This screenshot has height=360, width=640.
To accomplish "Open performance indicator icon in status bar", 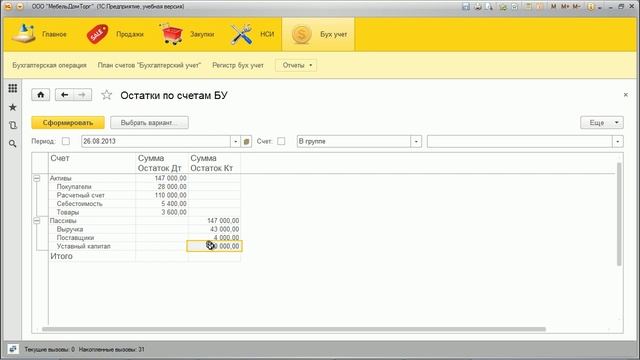I will coord(13,349).
